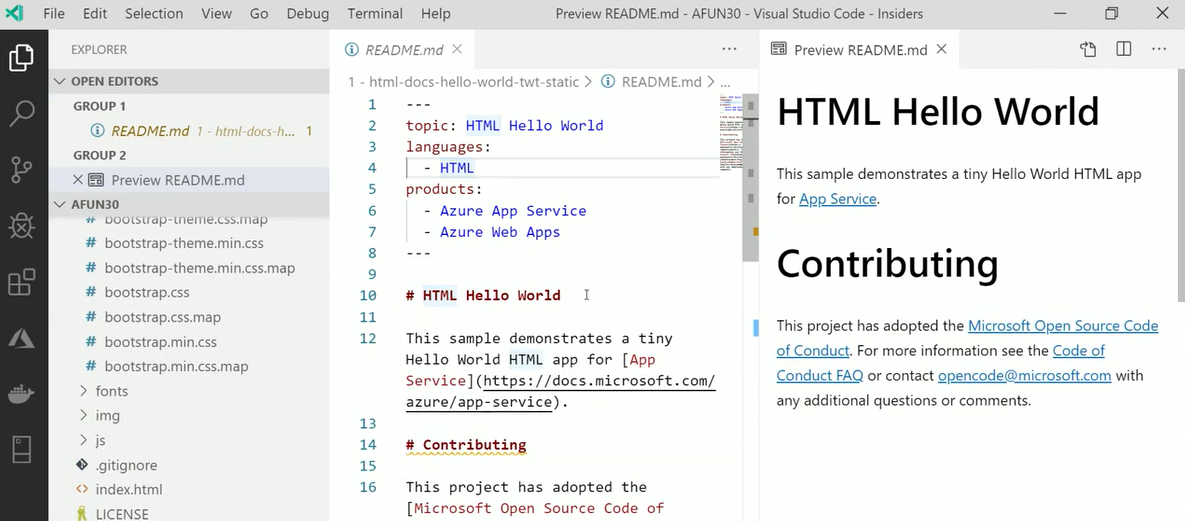Click the Show Source icon in preview toolbar
The image size is (1185, 521).
coord(1088,49)
